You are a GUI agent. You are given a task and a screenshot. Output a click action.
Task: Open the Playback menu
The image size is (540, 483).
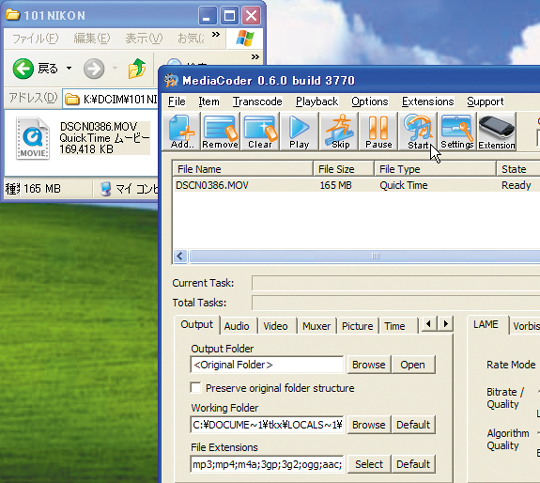coord(317,101)
